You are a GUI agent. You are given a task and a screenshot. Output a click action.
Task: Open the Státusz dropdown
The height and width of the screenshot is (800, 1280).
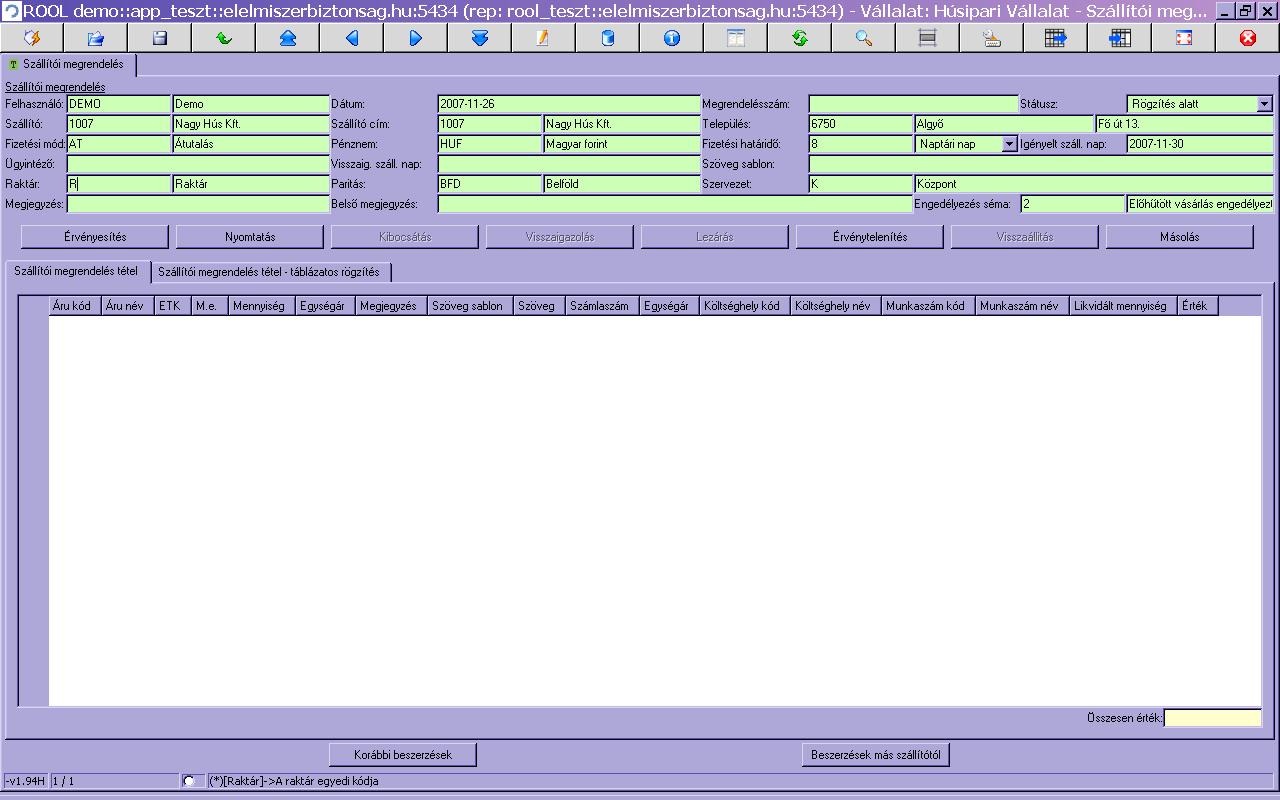pos(1264,104)
